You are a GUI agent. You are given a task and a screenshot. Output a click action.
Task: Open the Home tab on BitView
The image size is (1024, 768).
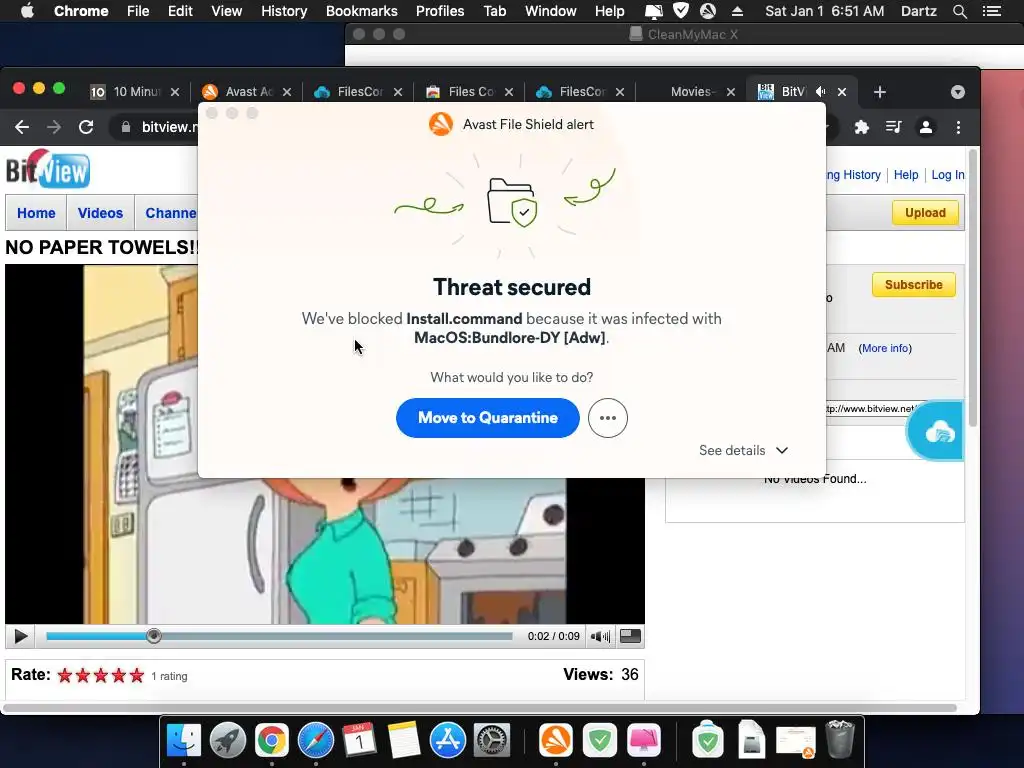[x=36, y=213]
